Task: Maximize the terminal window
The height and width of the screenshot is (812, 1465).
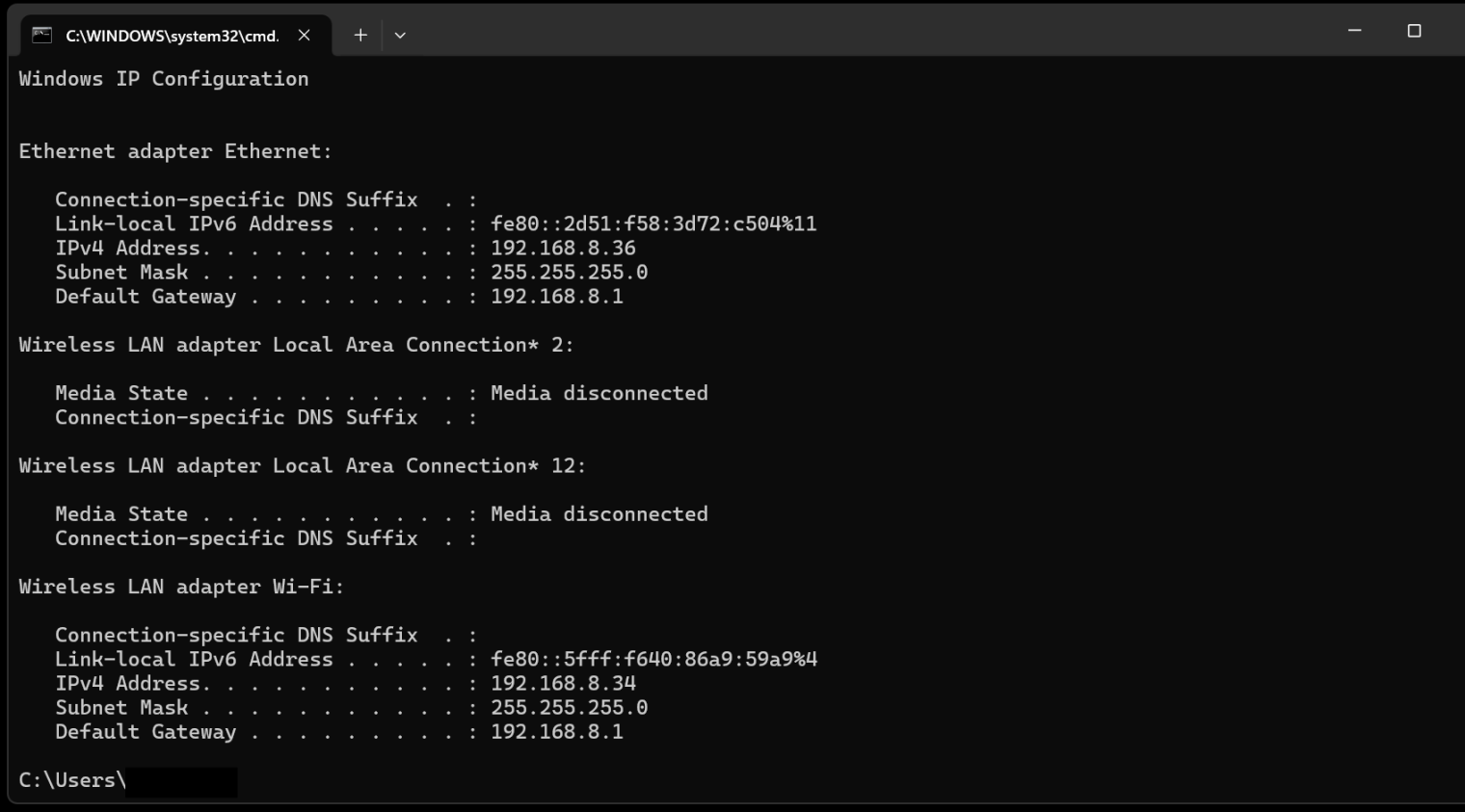Action: [1414, 31]
